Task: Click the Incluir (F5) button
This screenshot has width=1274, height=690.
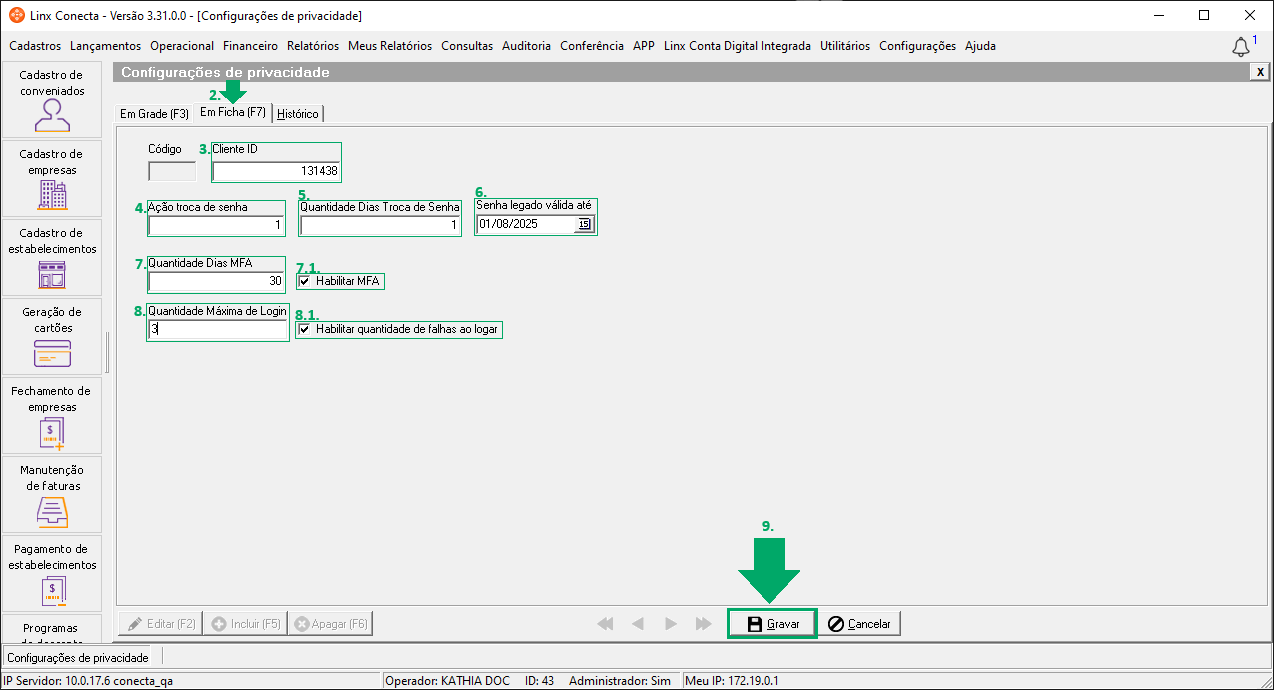Action: tap(244, 624)
